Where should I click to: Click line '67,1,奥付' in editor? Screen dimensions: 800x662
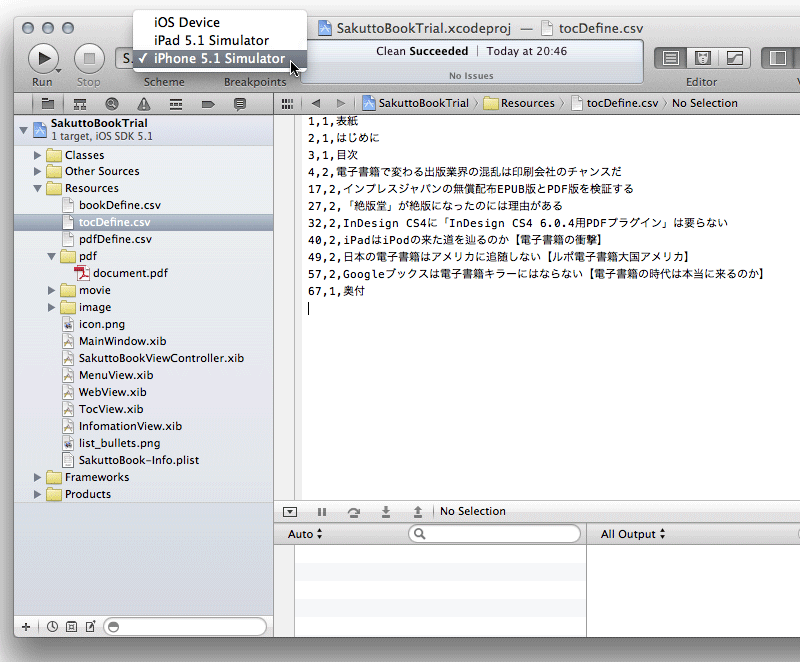pyautogui.click(x=336, y=291)
